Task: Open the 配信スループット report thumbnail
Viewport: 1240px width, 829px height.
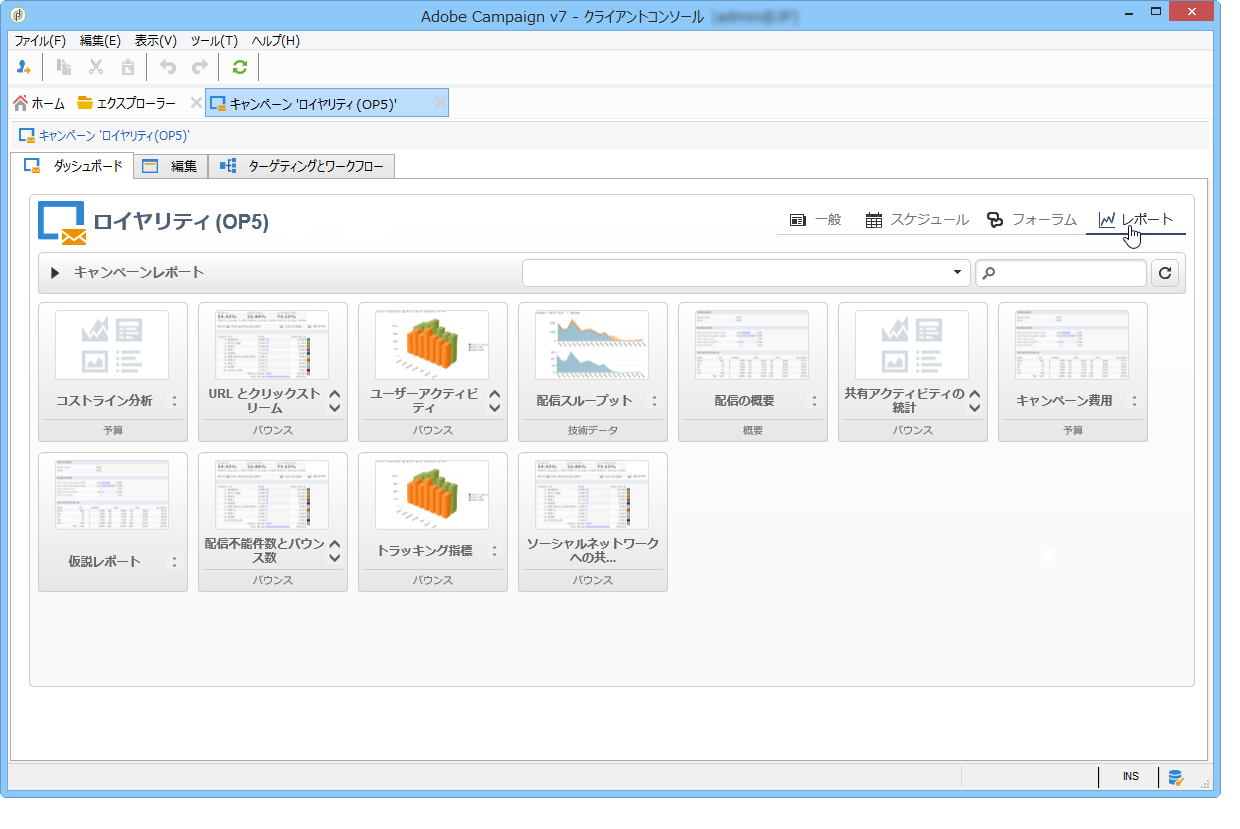Action: point(592,345)
